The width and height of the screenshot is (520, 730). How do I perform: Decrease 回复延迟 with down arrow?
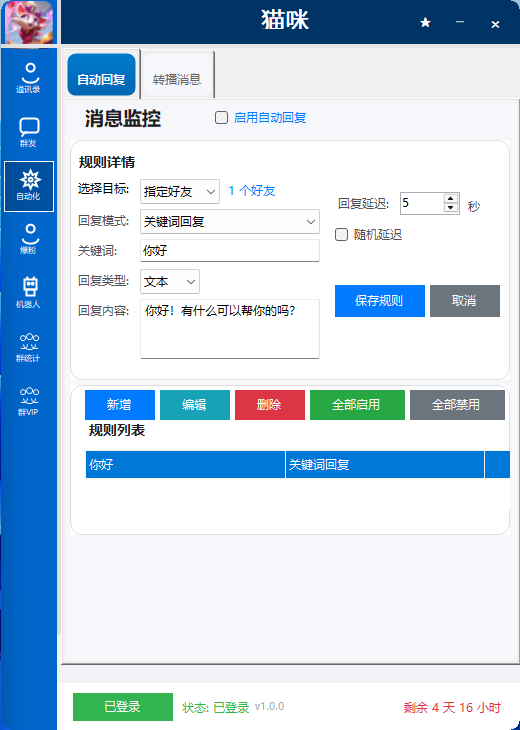click(451, 208)
